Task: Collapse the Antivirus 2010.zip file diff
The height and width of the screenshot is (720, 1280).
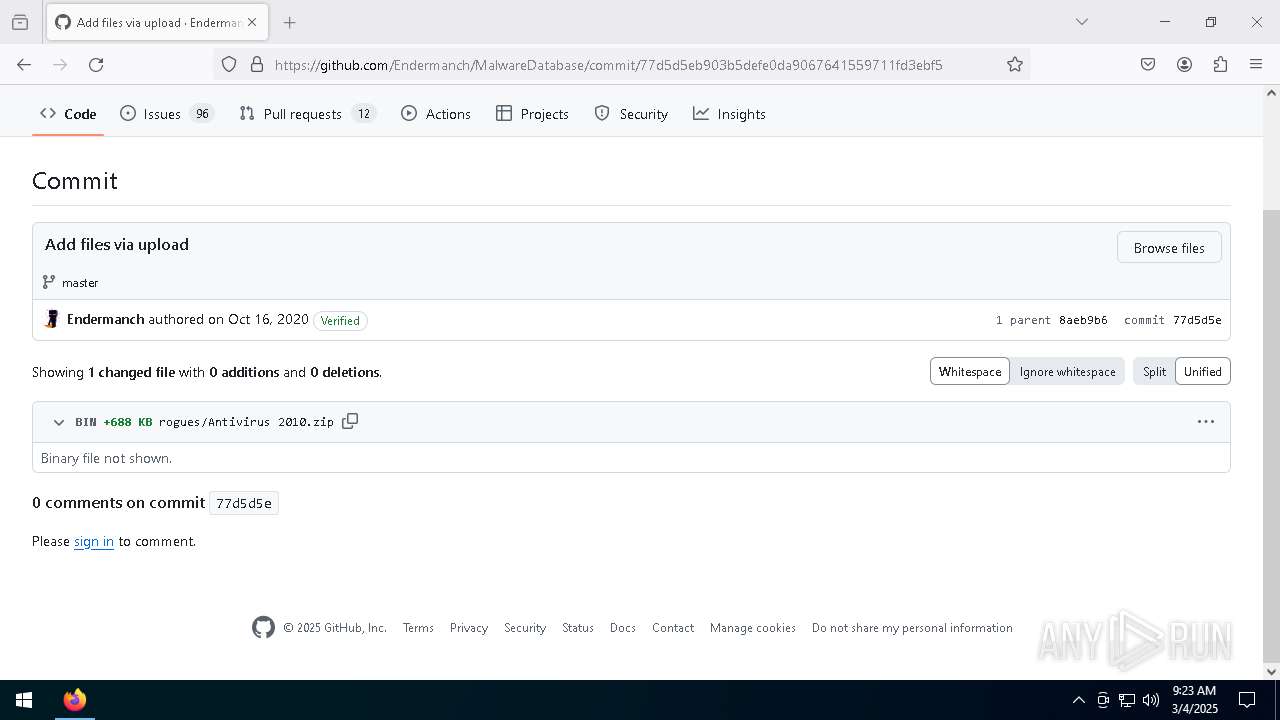Action: coord(59,422)
